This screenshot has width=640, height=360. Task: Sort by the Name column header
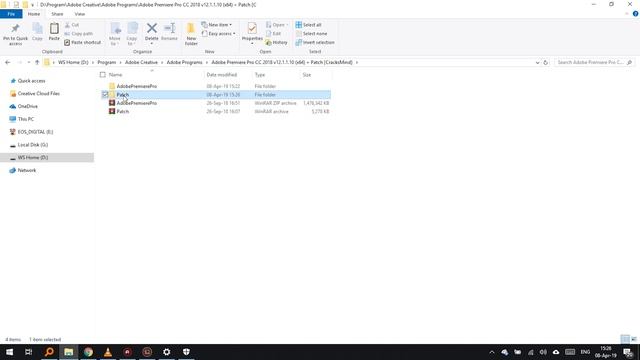pyautogui.click(x=116, y=75)
